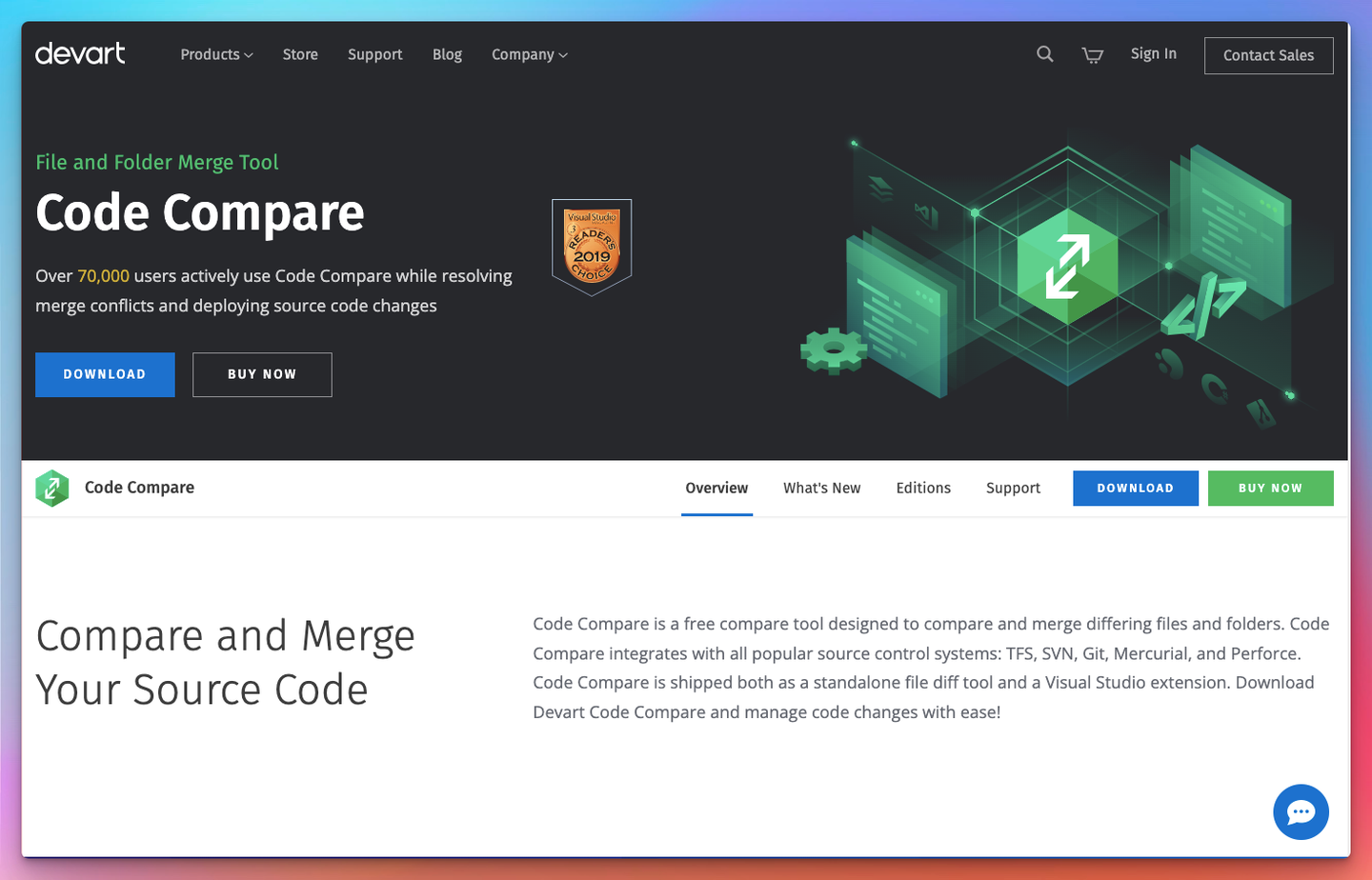
Task: Open the Blog link
Action: pos(447,54)
